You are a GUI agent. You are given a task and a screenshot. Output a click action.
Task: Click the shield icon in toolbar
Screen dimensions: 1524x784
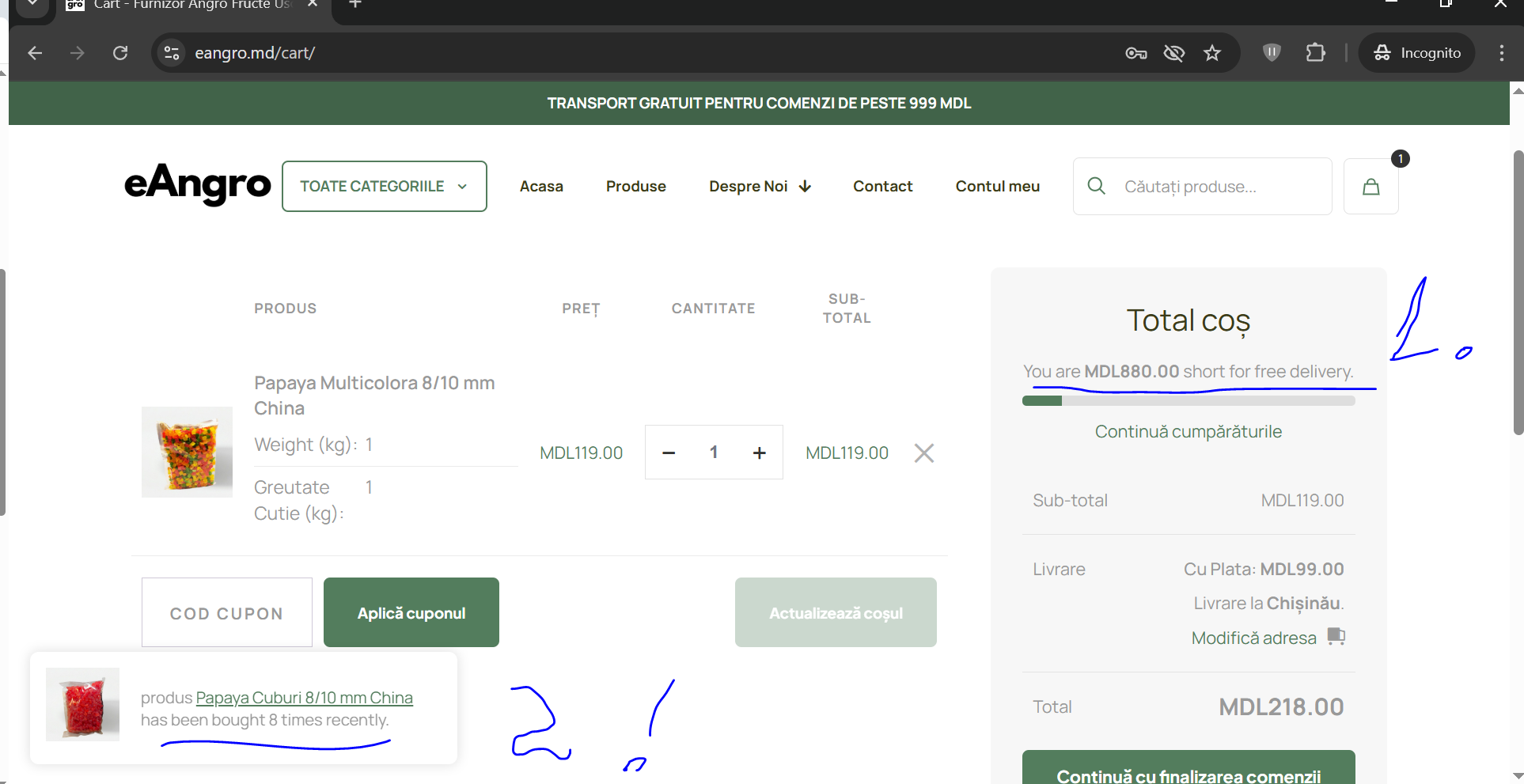tap(1272, 53)
